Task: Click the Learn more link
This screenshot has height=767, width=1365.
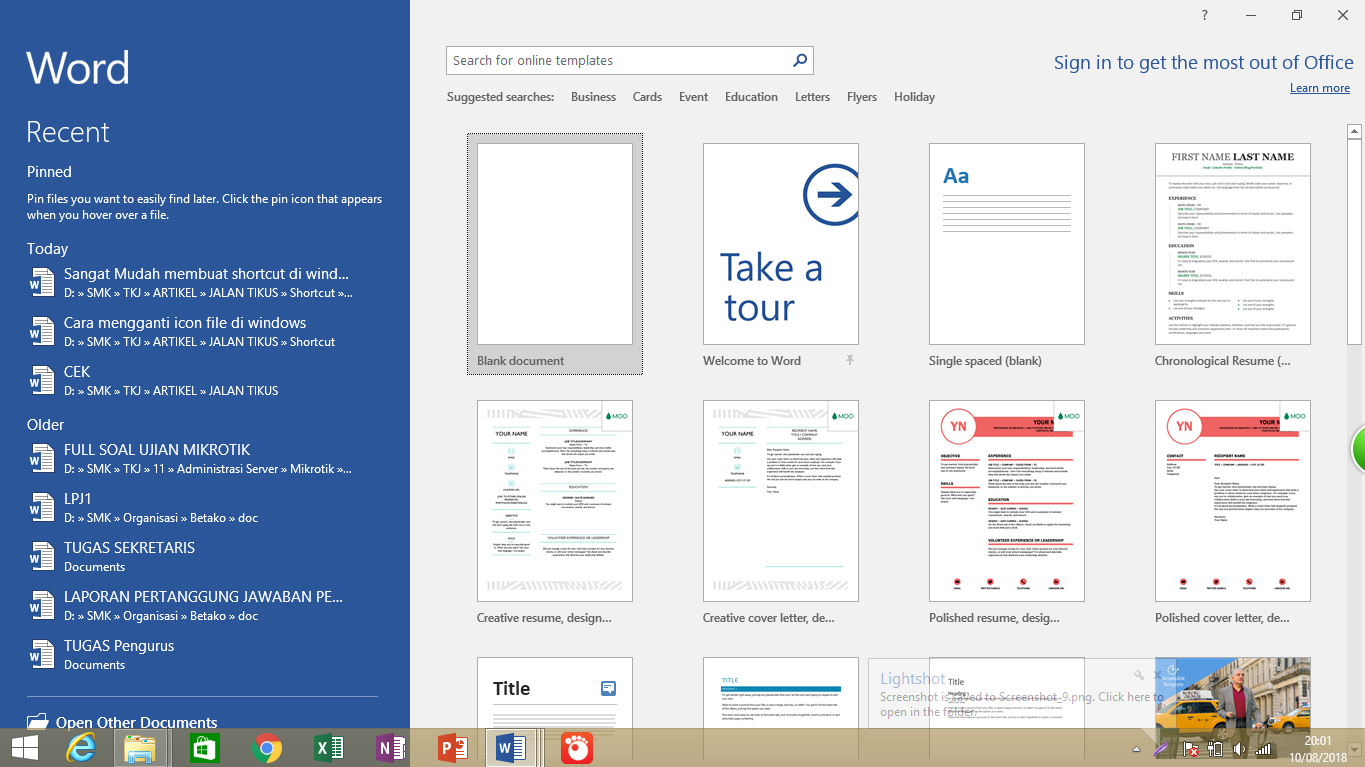Action: (x=1319, y=88)
